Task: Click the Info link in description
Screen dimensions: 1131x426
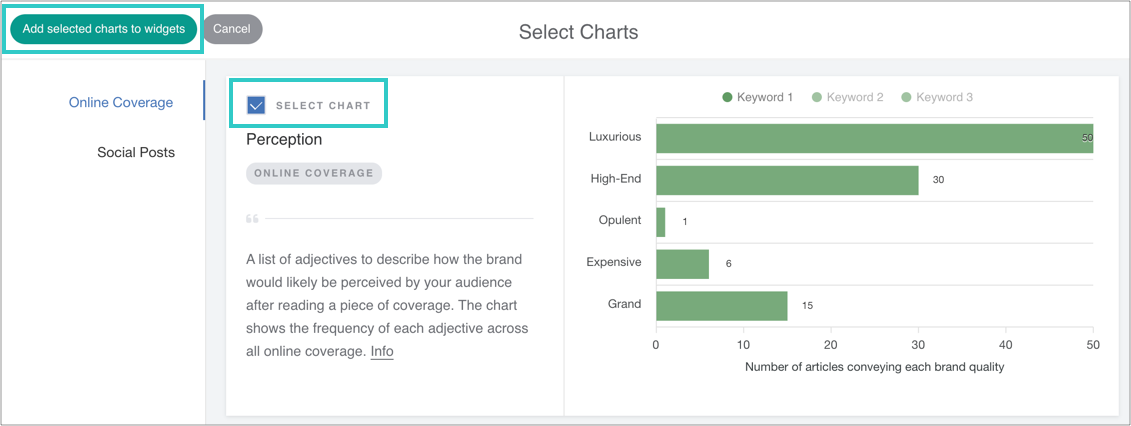Action: click(x=382, y=351)
